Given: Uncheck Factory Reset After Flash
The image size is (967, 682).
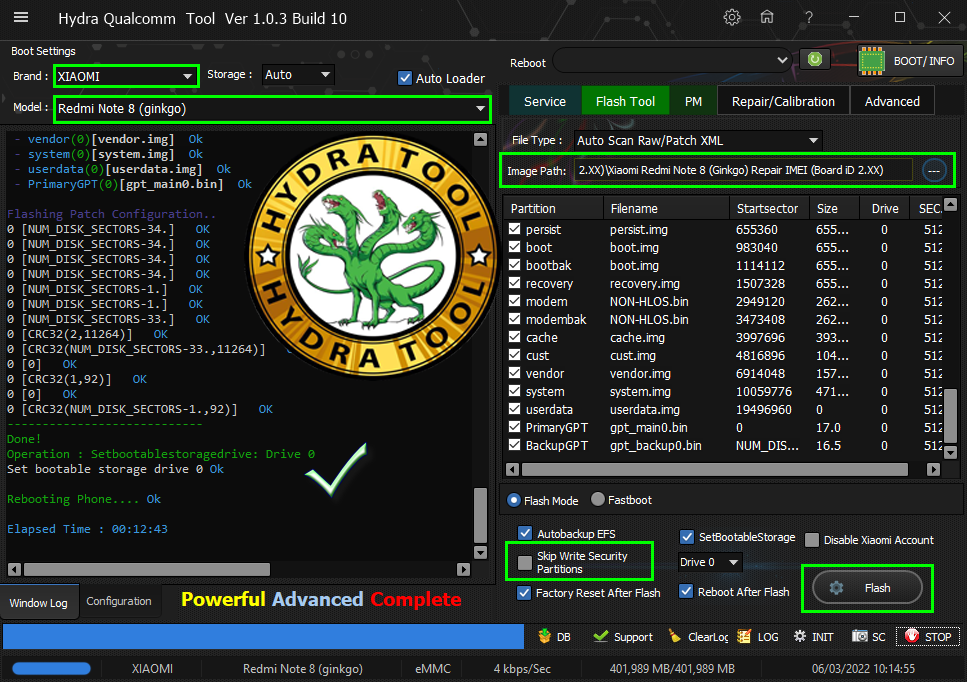Looking at the screenshot, I should tap(525, 592).
